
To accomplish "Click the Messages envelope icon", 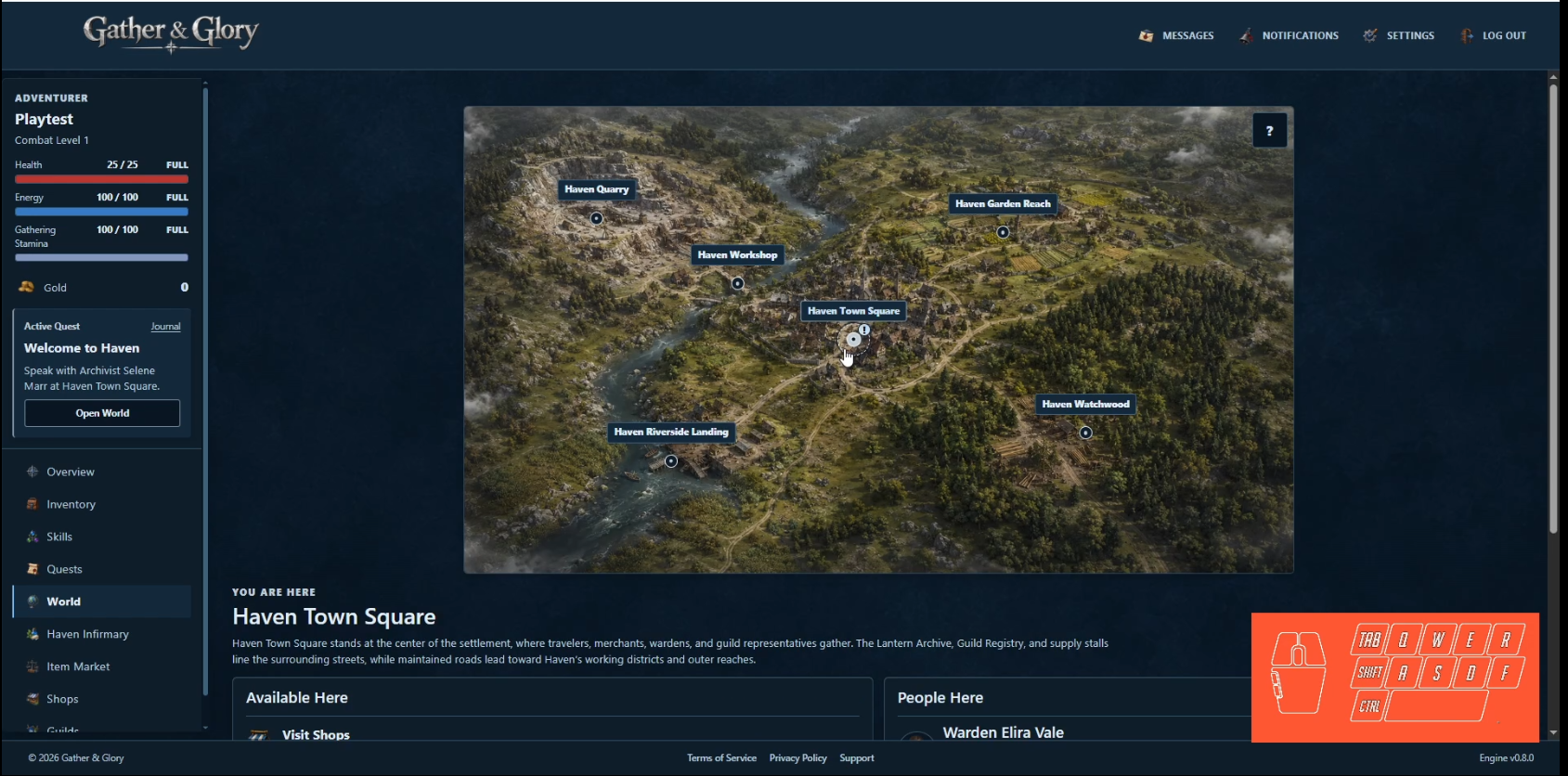I will click(1147, 35).
